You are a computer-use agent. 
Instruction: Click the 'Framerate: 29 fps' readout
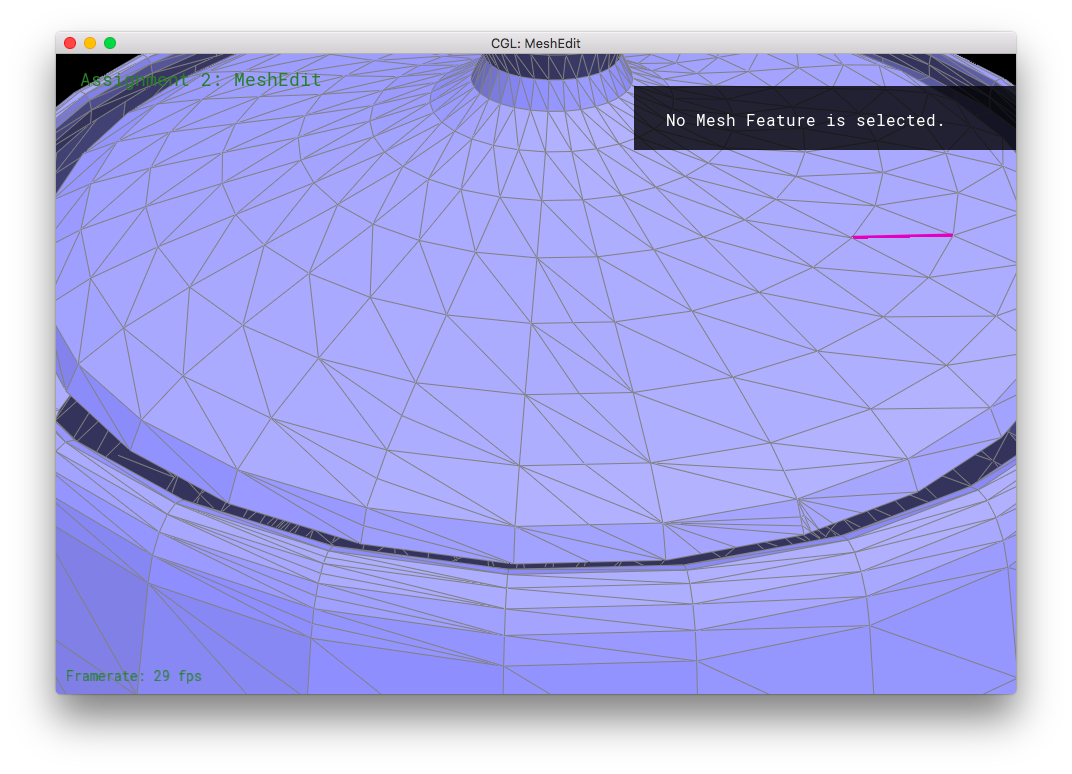pyautogui.click(x=134, y=676)
